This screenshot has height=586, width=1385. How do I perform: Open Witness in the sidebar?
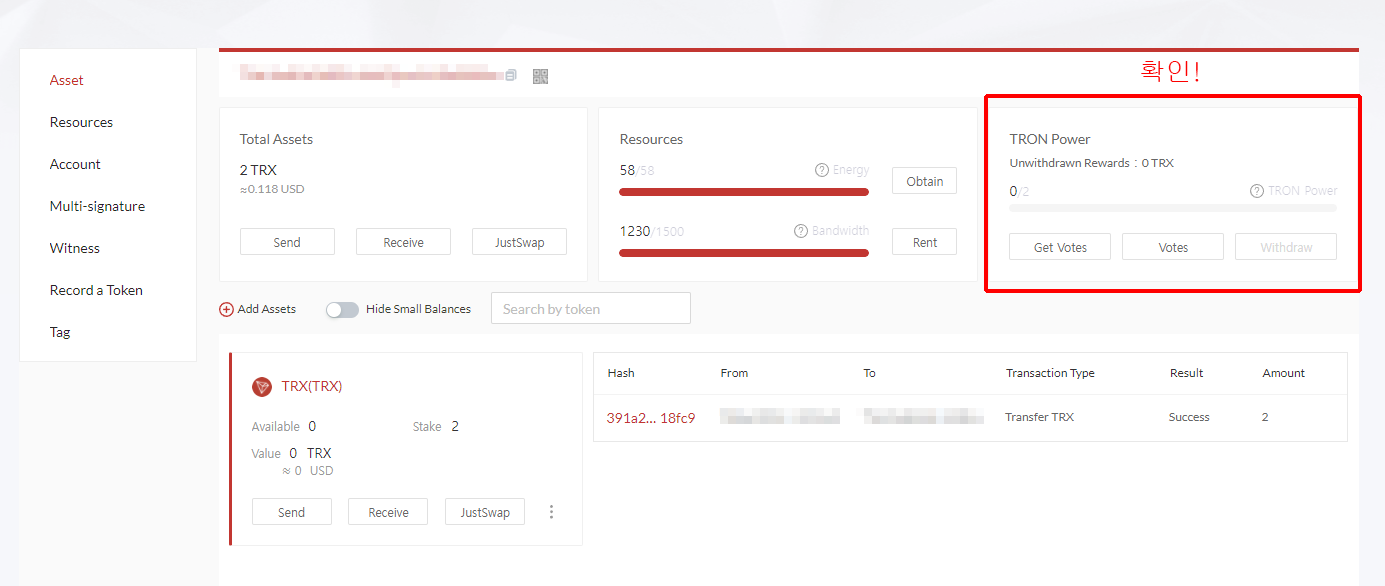coord(75,248)
